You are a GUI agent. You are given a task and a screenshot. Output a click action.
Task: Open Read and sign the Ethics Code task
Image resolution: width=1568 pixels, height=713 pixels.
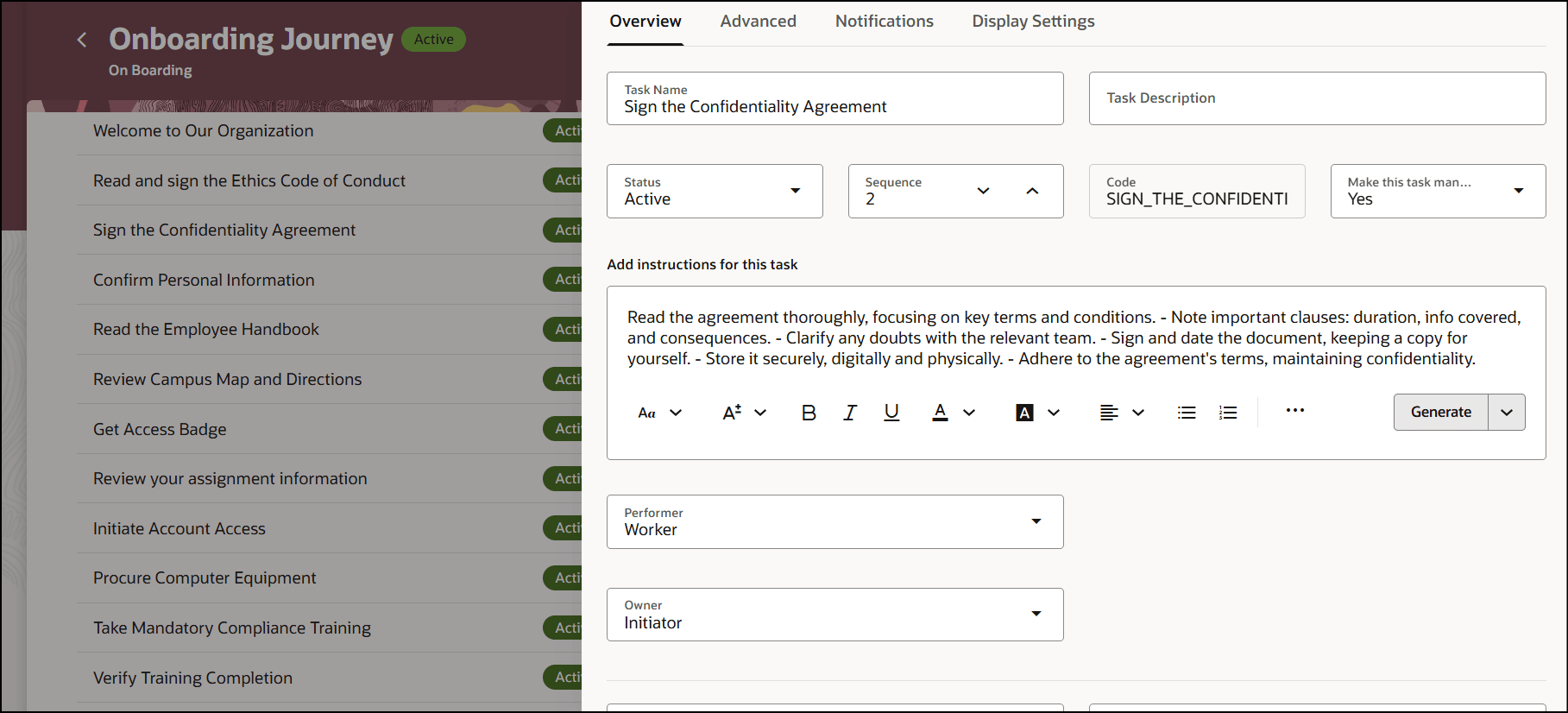(249, 181)
